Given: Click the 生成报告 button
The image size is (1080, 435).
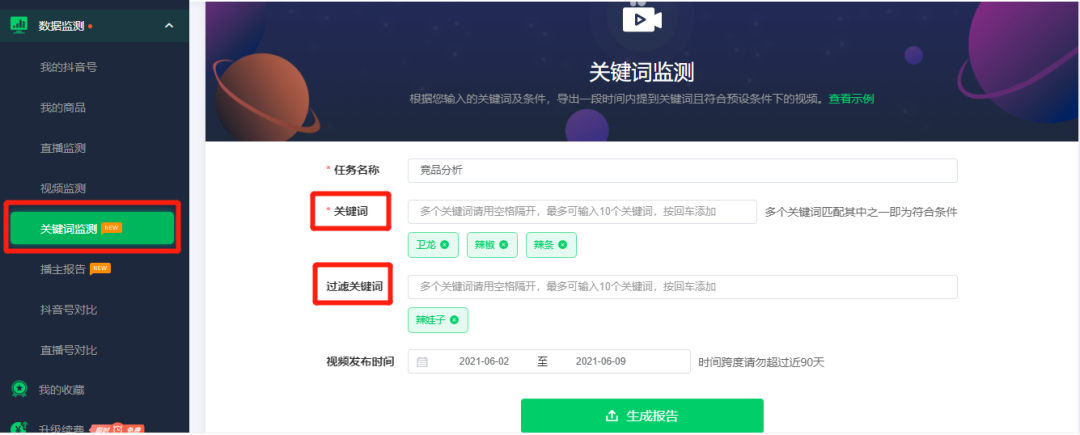Looking at the screenshot, I should point(642,416).
